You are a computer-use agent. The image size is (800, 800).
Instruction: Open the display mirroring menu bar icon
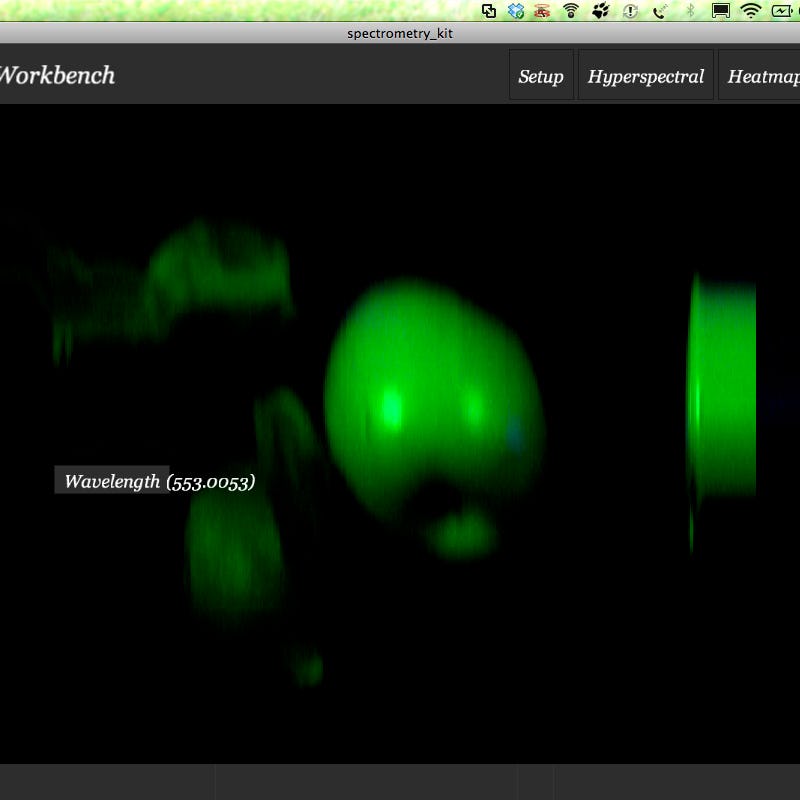coord(720,11)
